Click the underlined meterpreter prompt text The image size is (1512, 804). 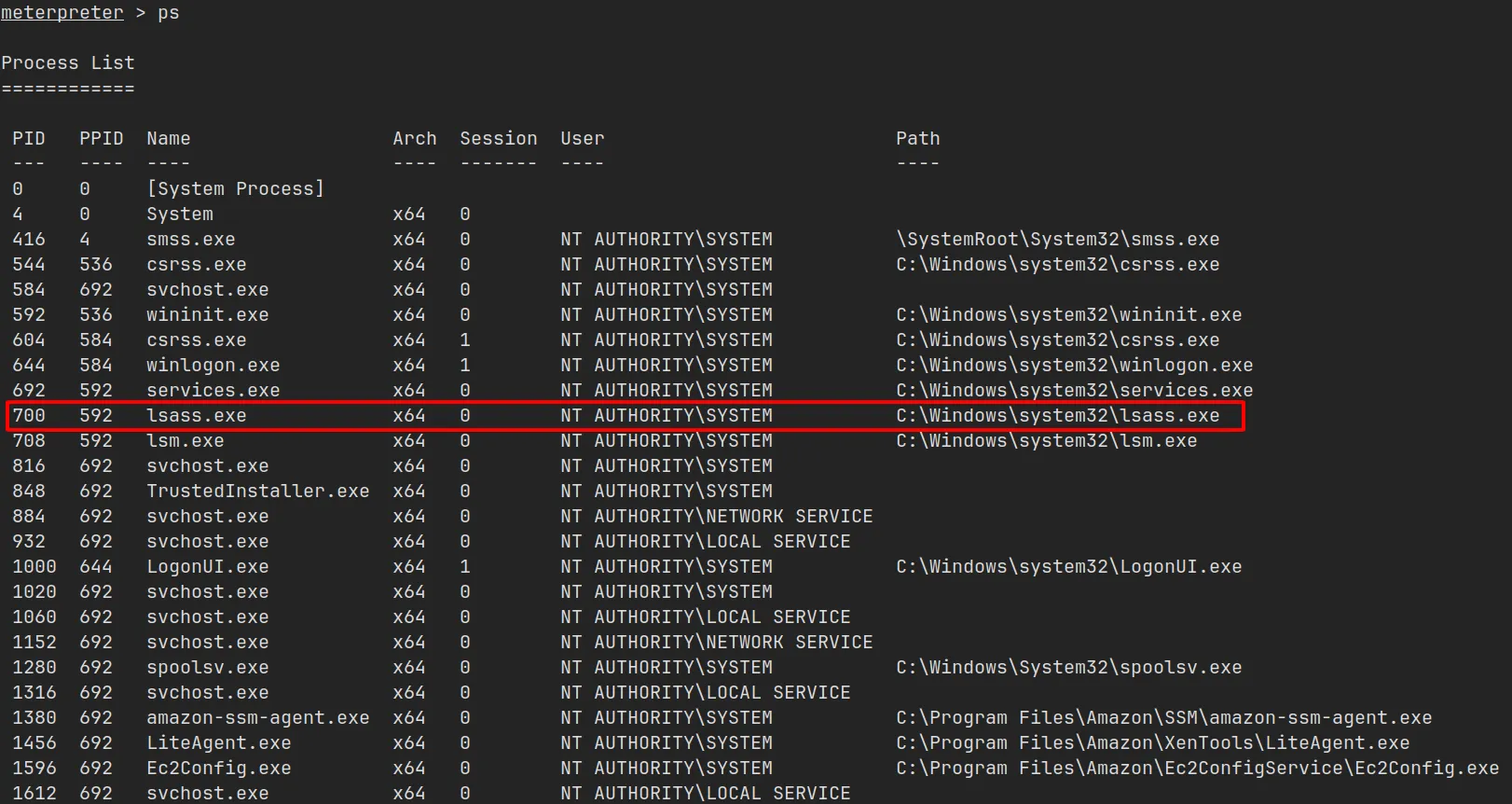tap(62, 13)
